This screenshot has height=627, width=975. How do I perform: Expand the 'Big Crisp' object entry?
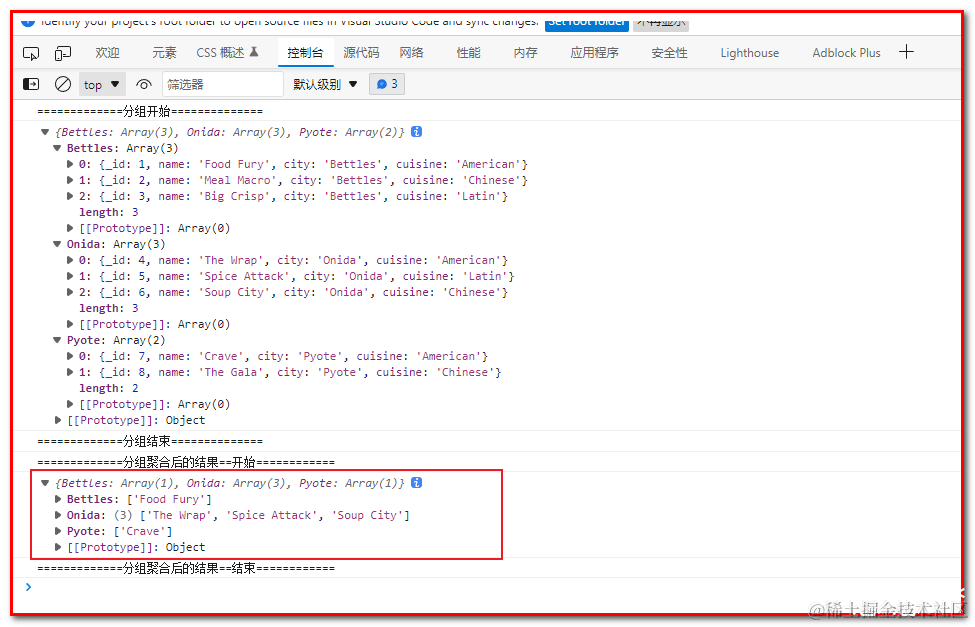[70, 196]
